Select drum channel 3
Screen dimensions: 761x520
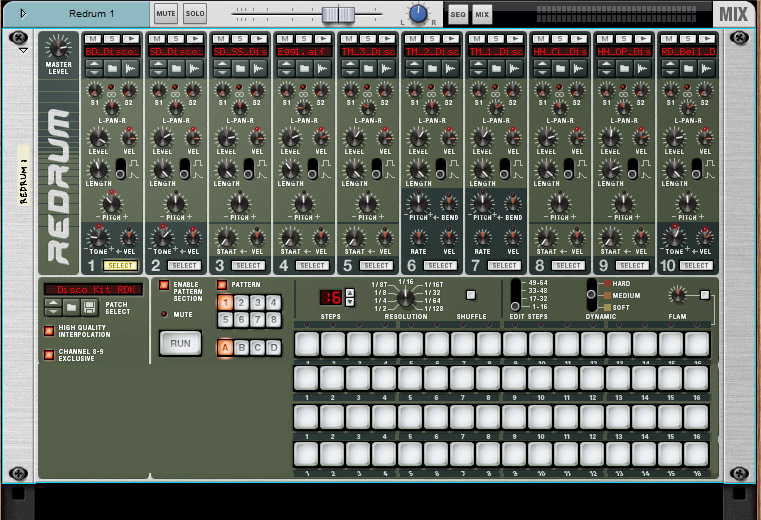tap(248, 266)
